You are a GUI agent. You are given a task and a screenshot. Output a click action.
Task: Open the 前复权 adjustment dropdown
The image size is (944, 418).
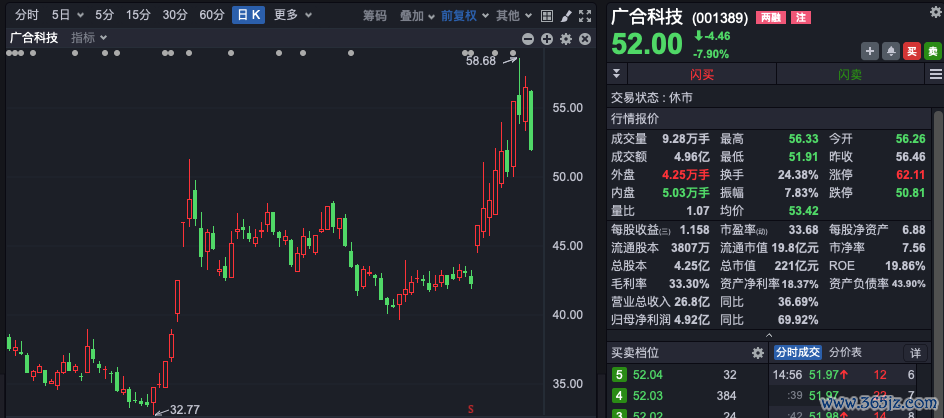click(464, 16)
